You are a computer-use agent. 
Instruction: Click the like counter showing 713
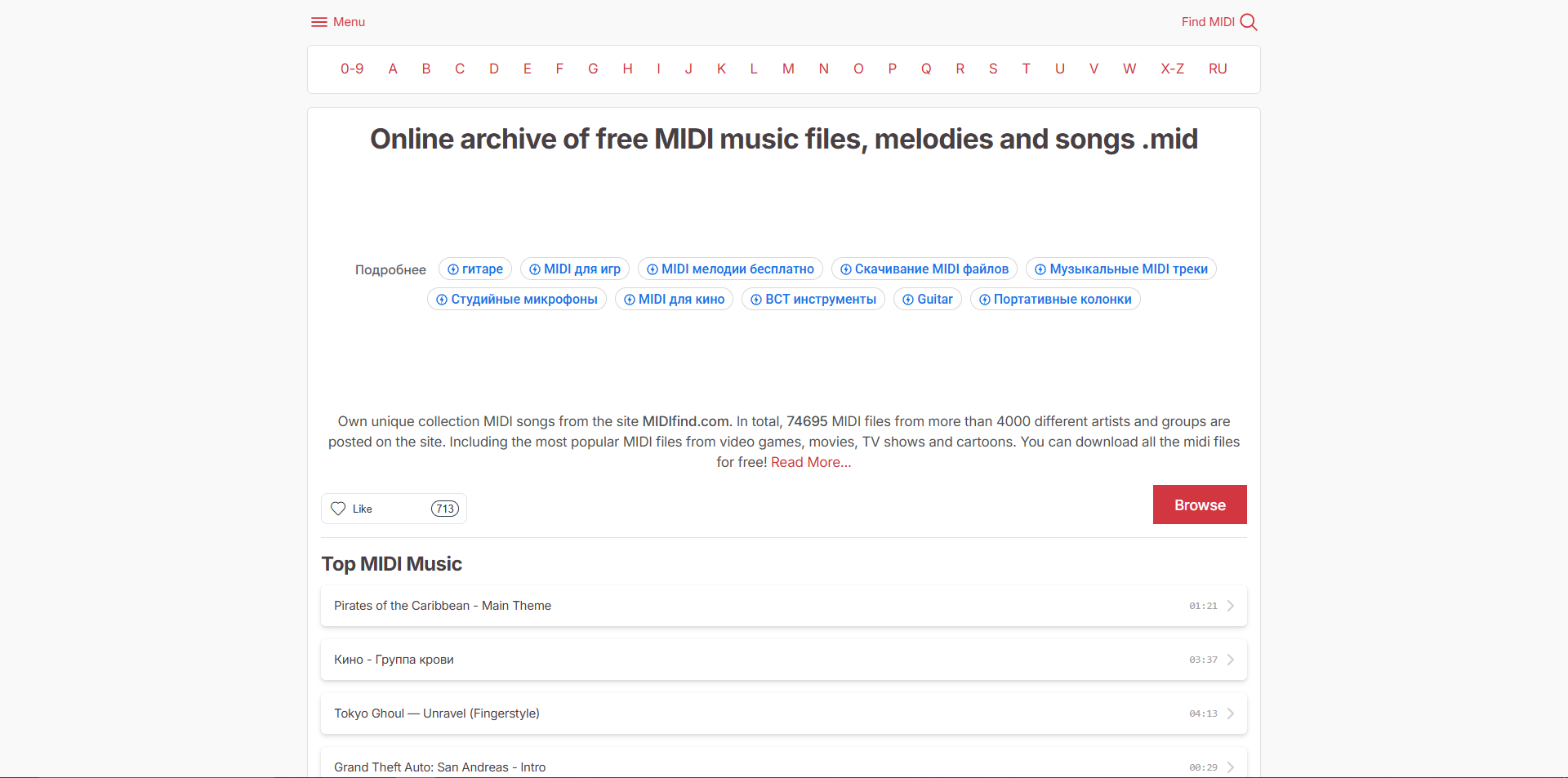[x=444, y=509]
